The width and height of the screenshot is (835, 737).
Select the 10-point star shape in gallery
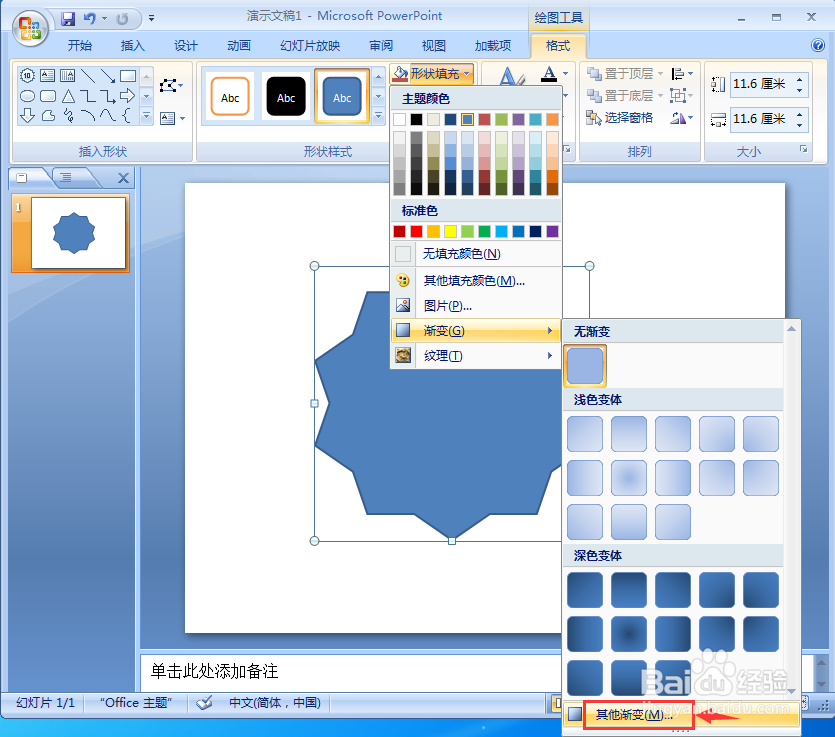pyautogui.click(x=28, y=76)
